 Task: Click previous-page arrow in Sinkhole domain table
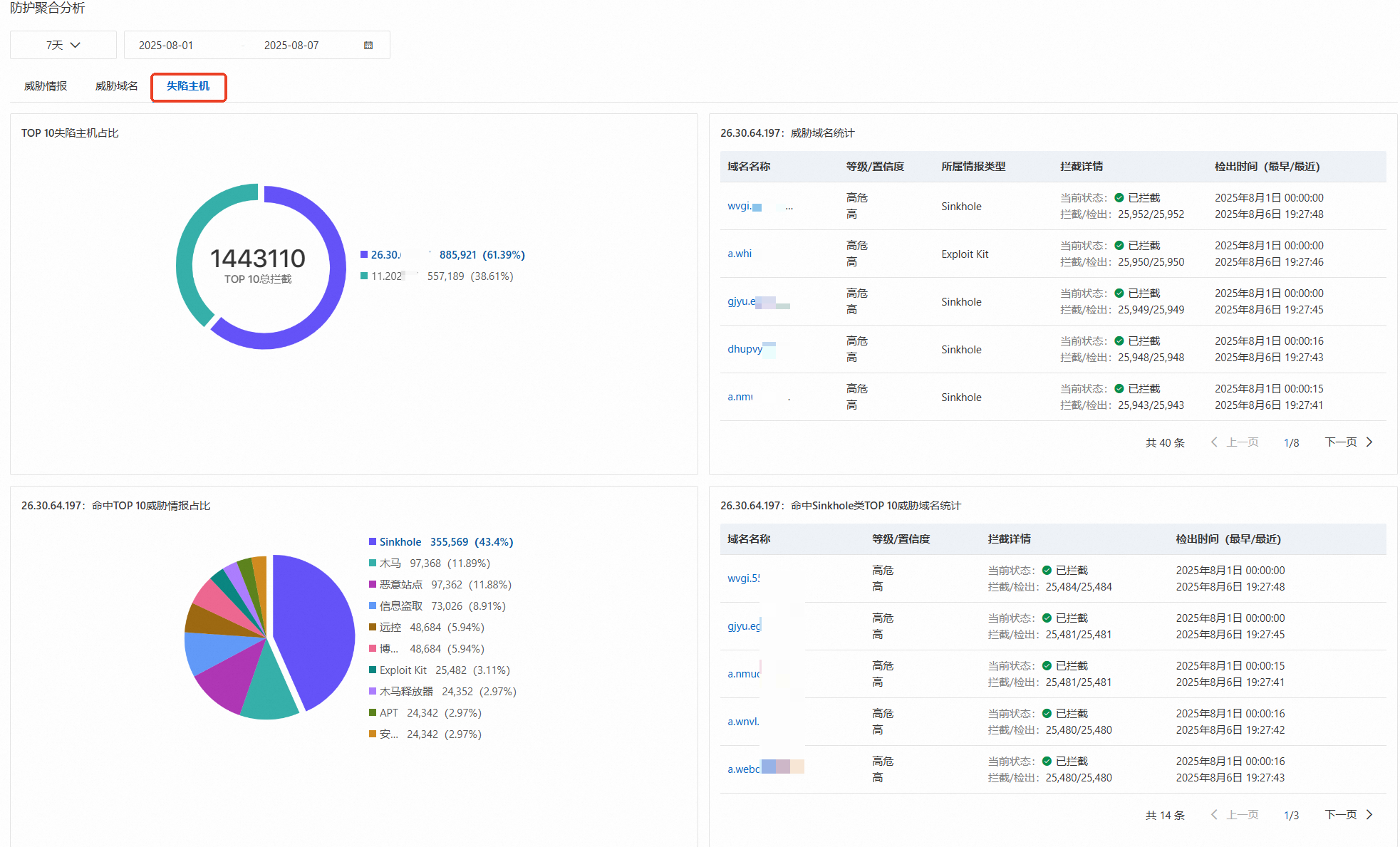click(x=1214, y=815)
